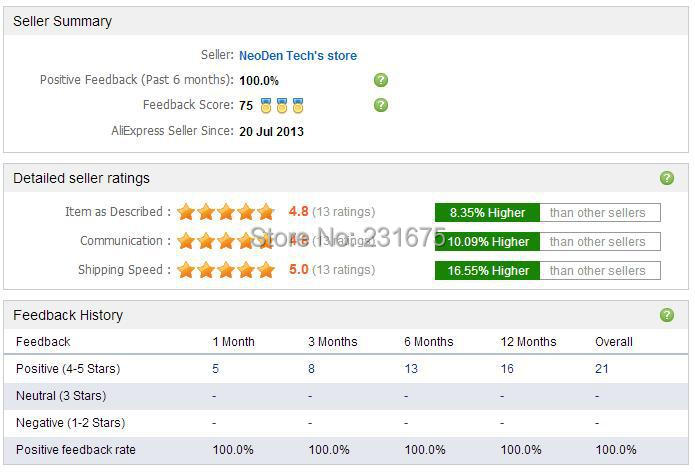
Task: Open 6 Months positive feedback count 13
Action: pos(411,369)
